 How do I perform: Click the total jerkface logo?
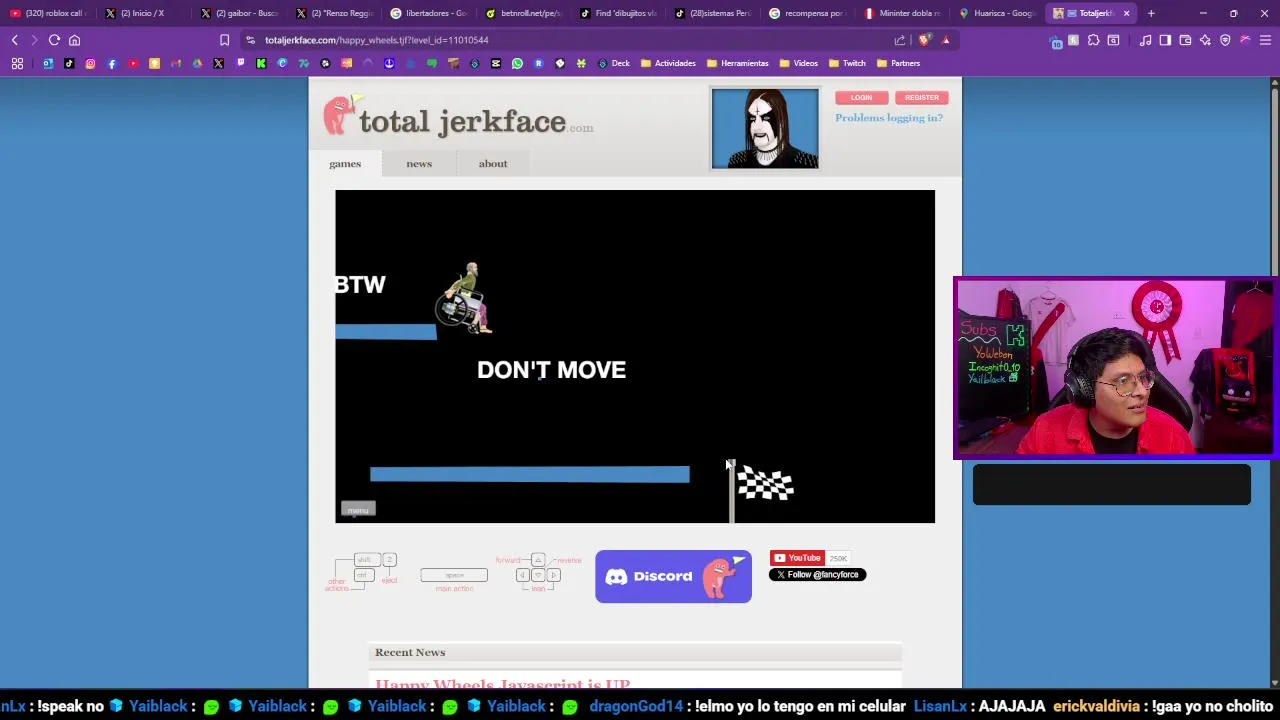tap(458, 119)
